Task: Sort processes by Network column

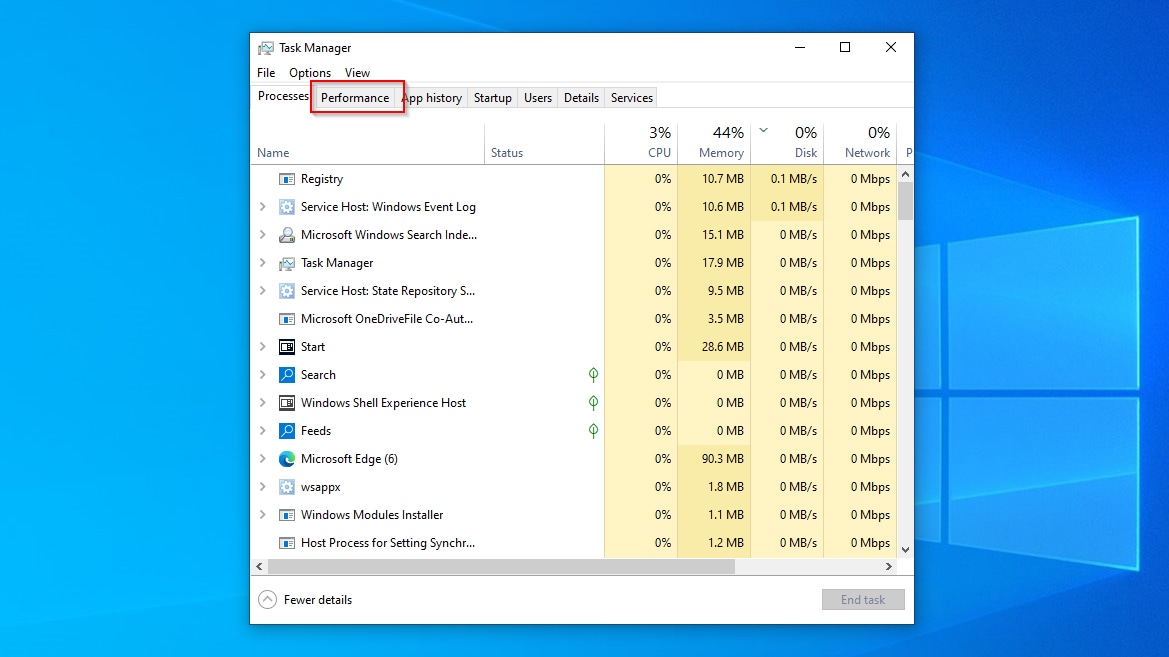Action: point(860,143)
